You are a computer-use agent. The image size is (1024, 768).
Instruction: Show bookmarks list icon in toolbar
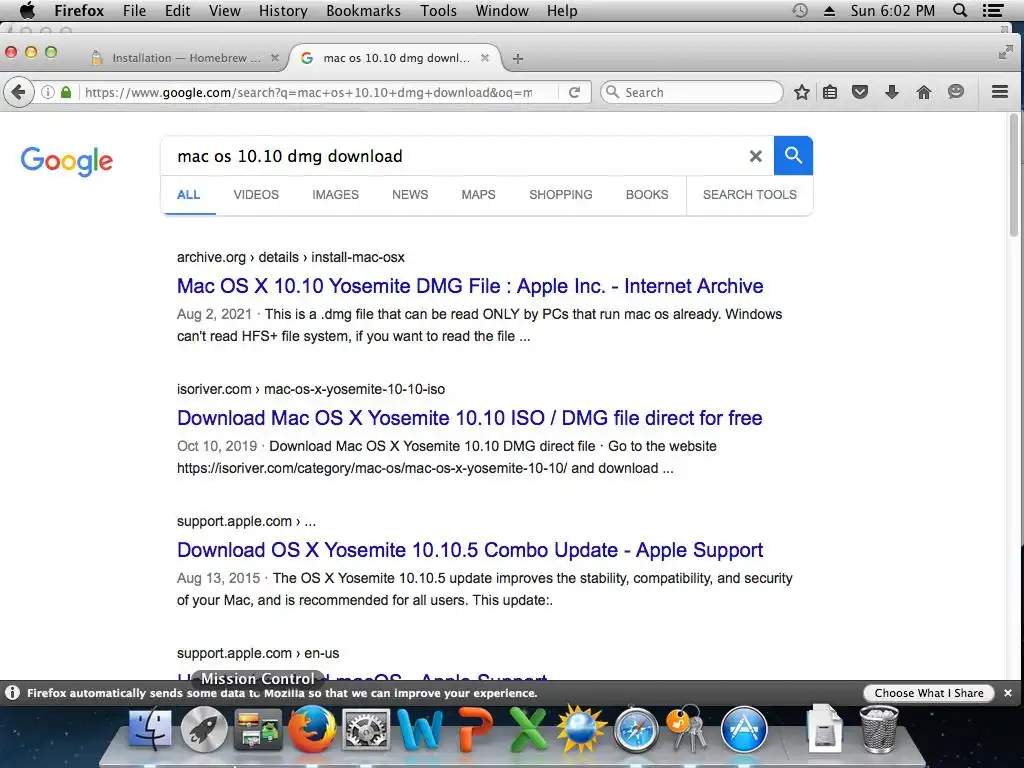829,92
